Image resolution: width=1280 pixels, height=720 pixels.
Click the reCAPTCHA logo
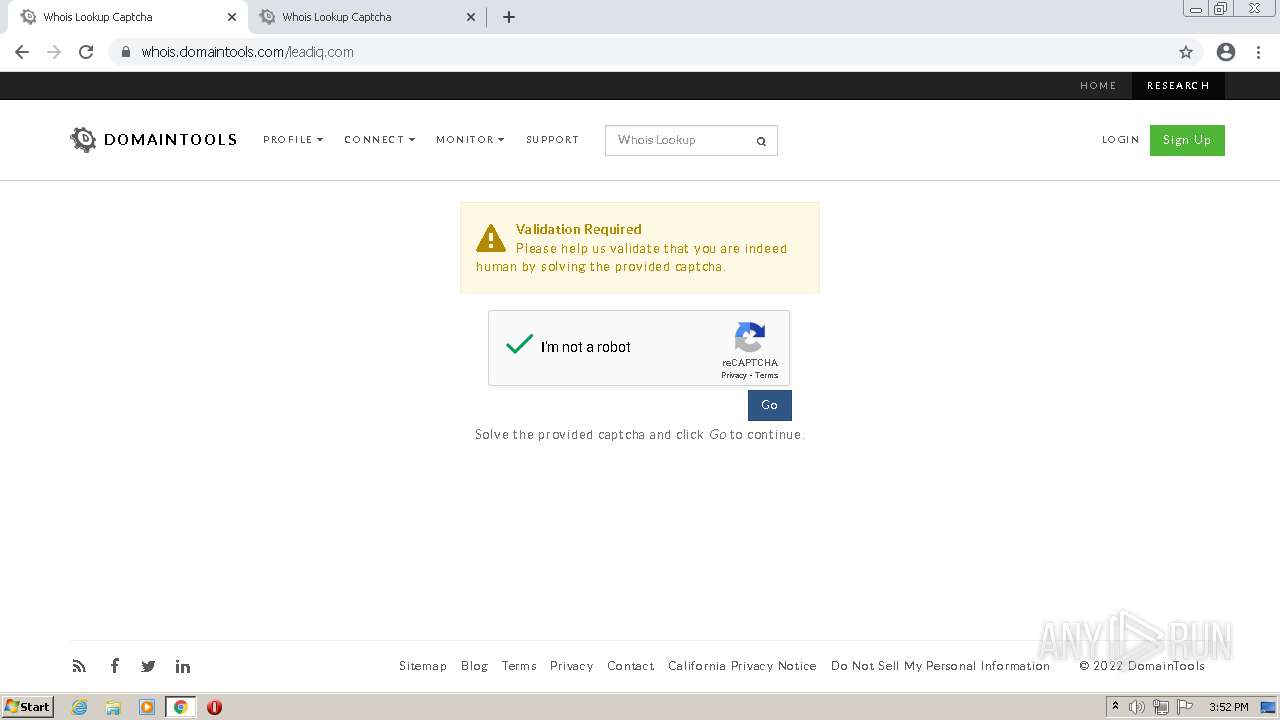pos(750,337)
